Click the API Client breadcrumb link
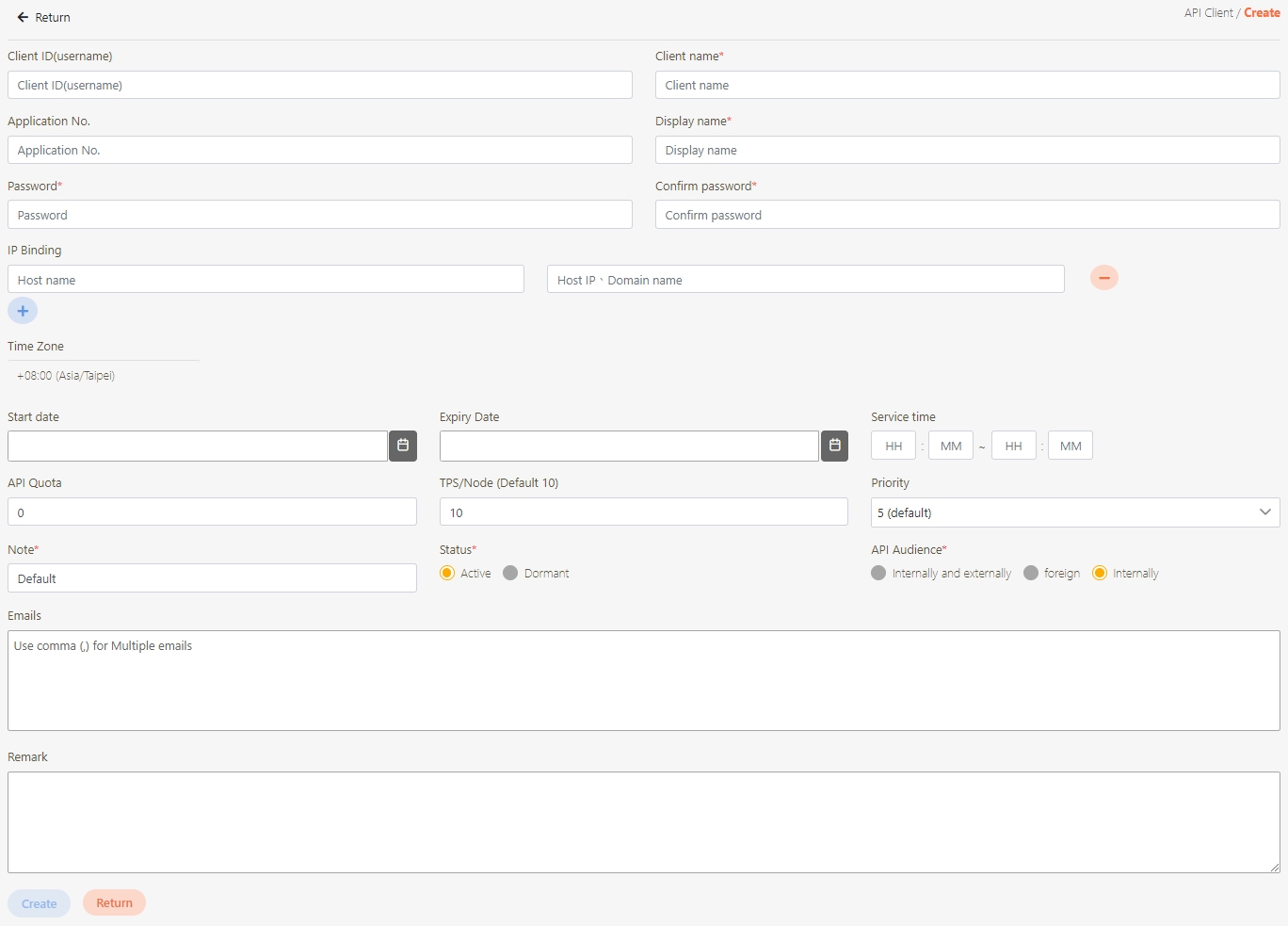This screenshot has width=1288, height=926. [x=1208, y=13]
